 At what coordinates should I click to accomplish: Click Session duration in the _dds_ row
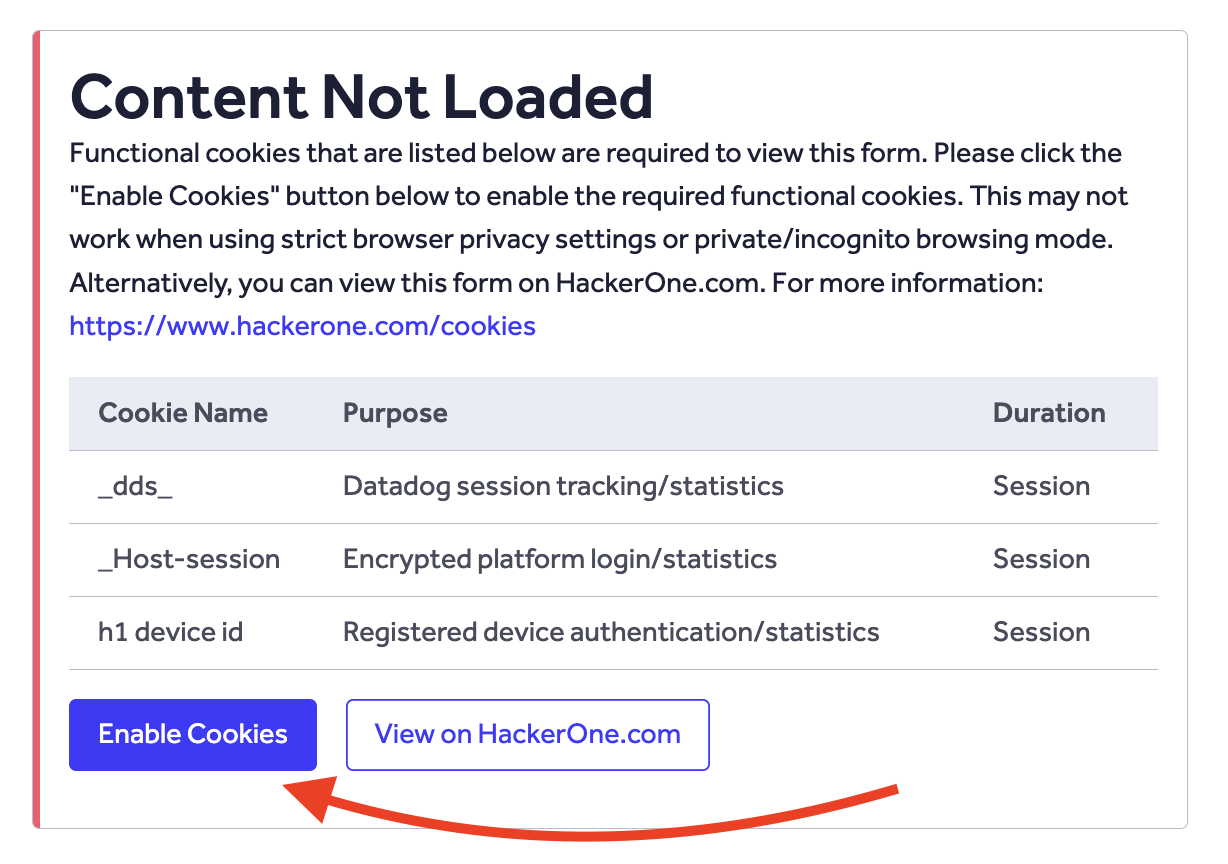[1041, 487]
